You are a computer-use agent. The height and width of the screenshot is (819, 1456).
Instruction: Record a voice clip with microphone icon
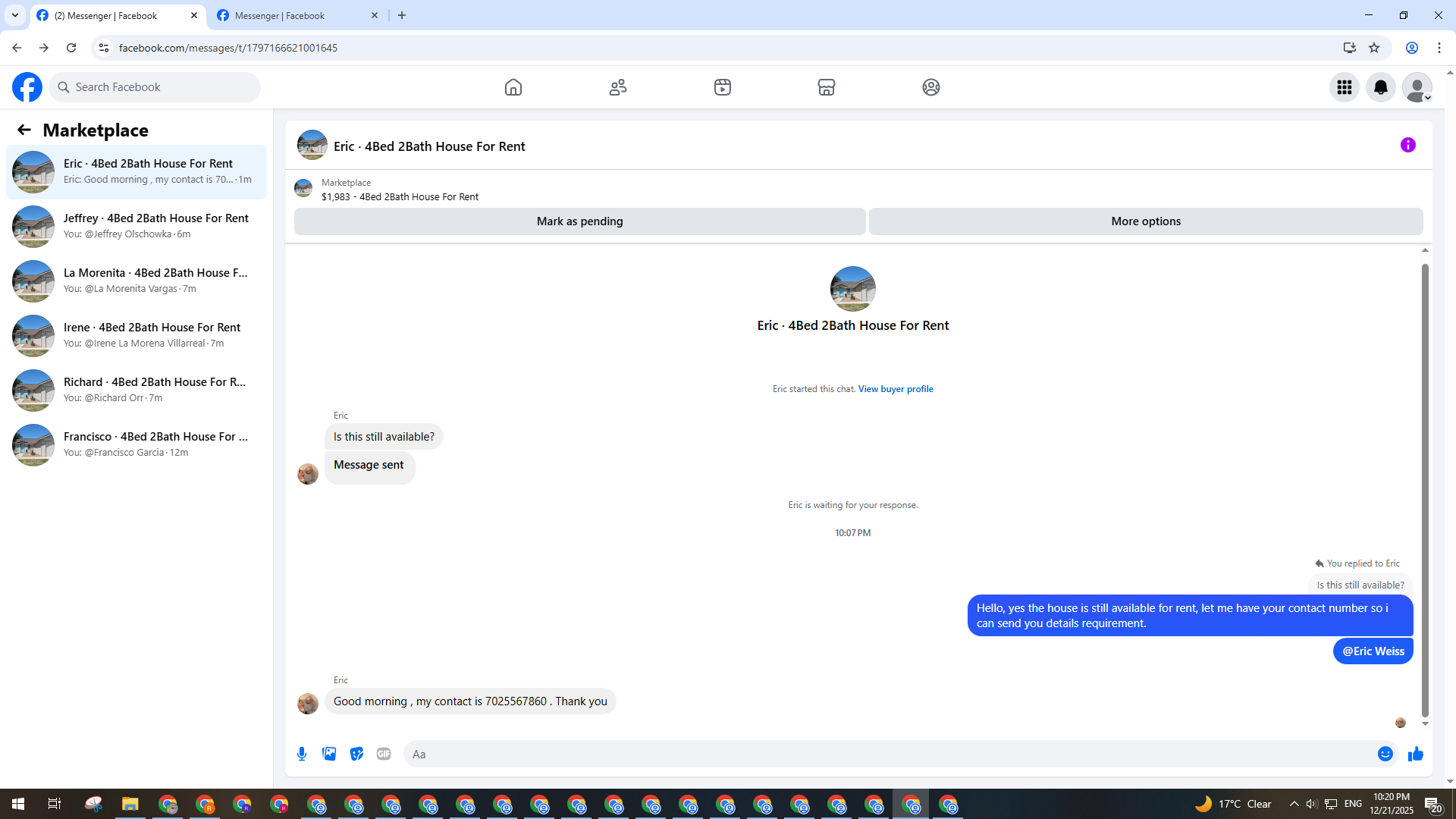click(302, 754)
